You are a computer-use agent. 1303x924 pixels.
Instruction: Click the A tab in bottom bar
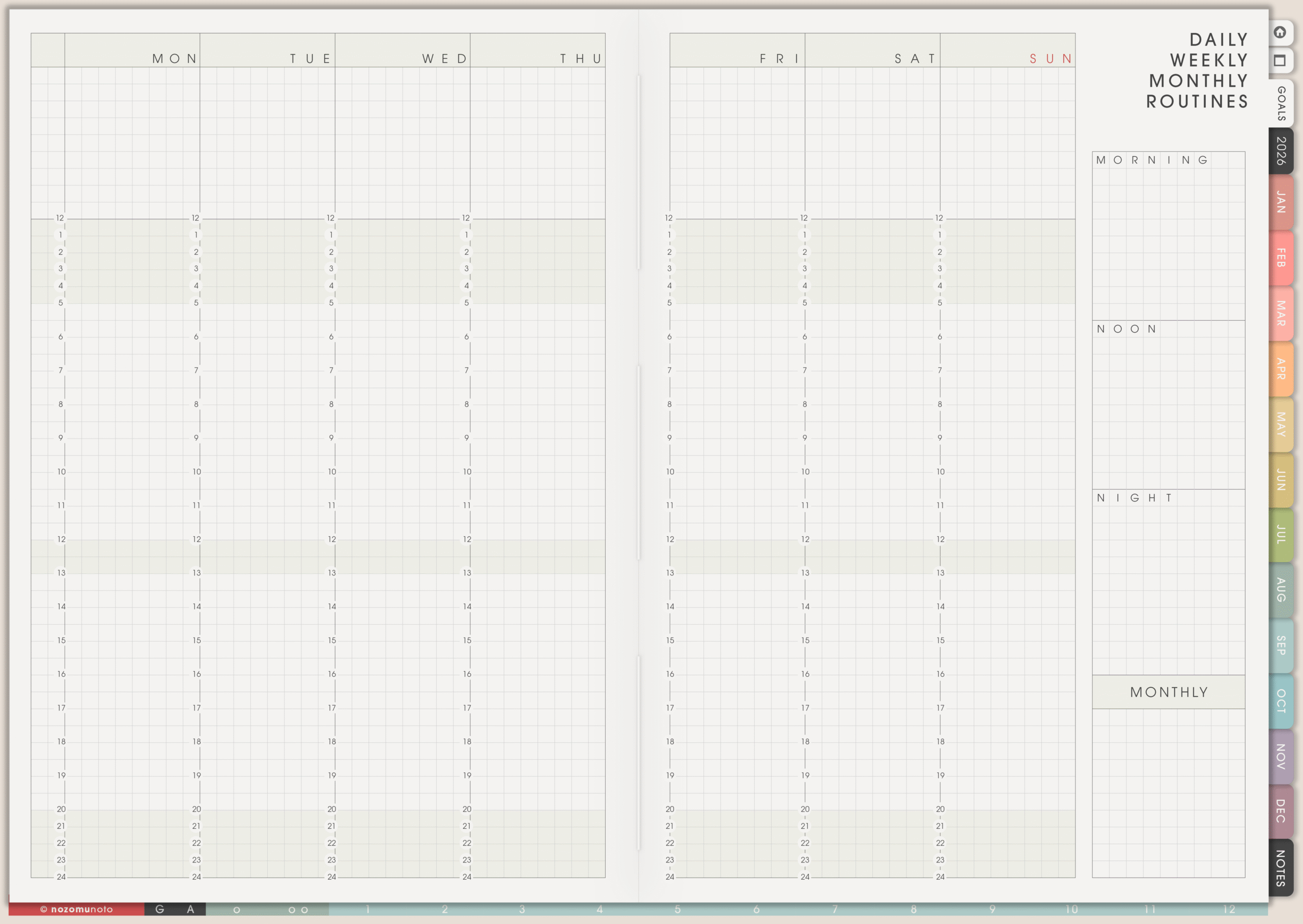pyautogui.click(x=190, y=909)
